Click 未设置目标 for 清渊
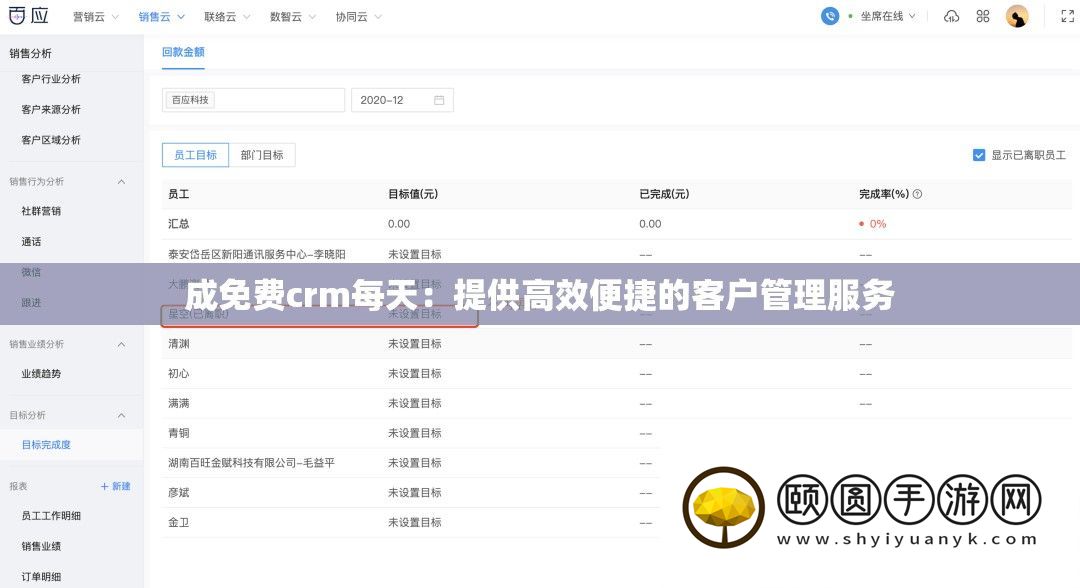1080x588 pixels. click(415, 344)
